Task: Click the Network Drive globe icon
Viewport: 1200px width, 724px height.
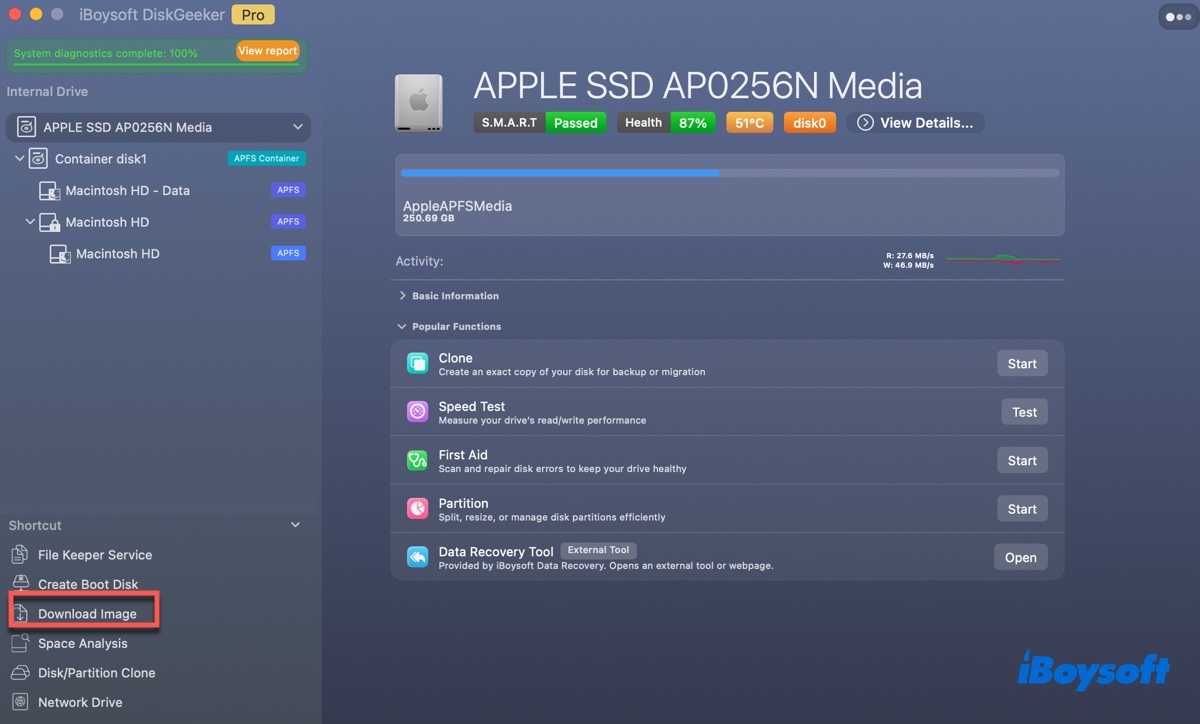Action: click(20, 702)
